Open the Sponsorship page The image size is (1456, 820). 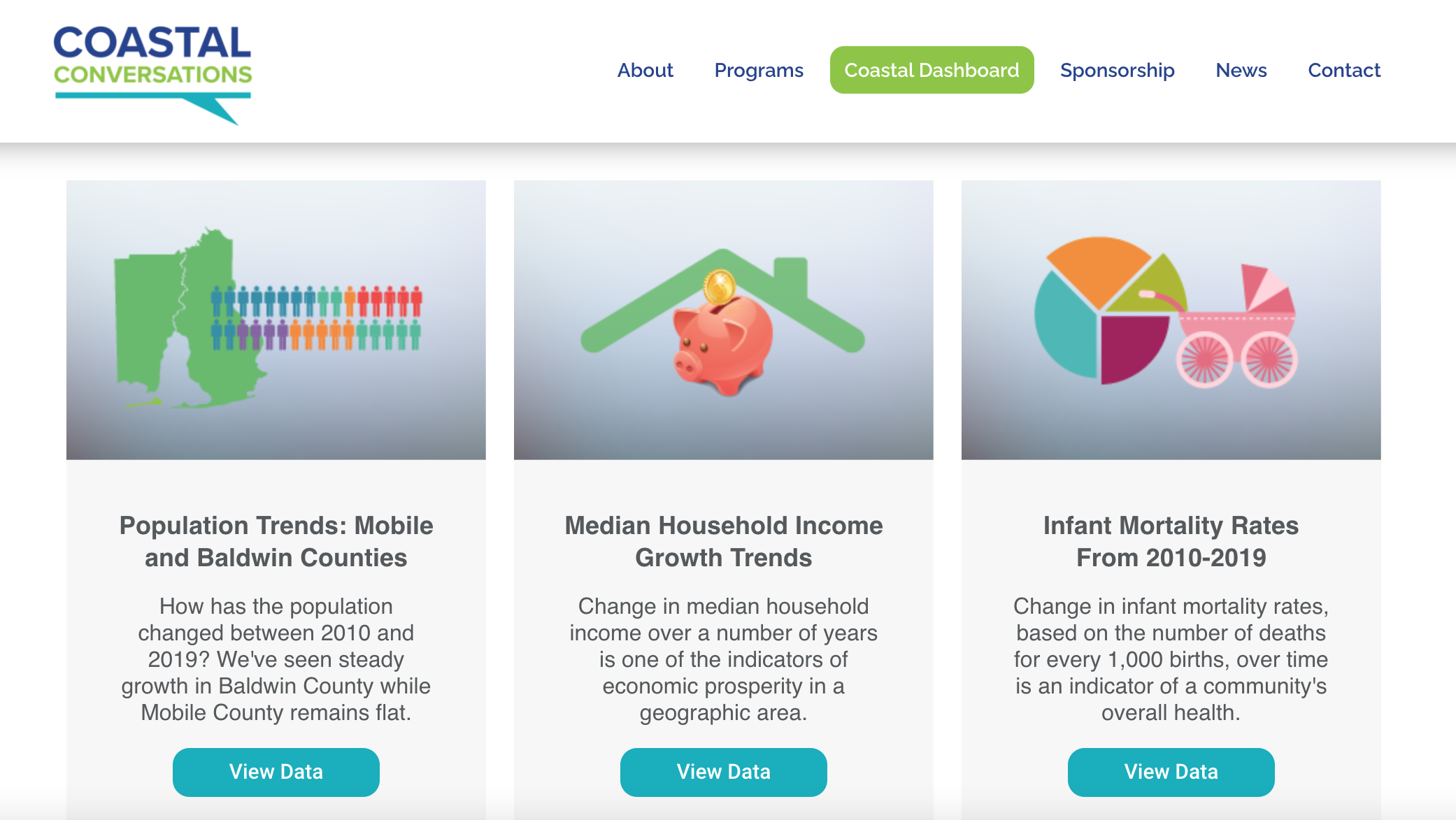point(1117,70)
